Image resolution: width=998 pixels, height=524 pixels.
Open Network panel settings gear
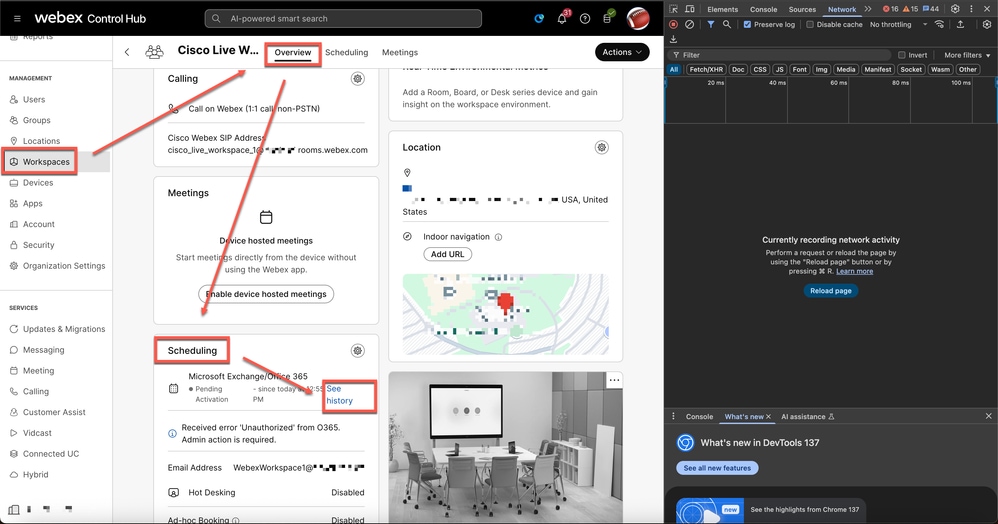coord(987,24)
